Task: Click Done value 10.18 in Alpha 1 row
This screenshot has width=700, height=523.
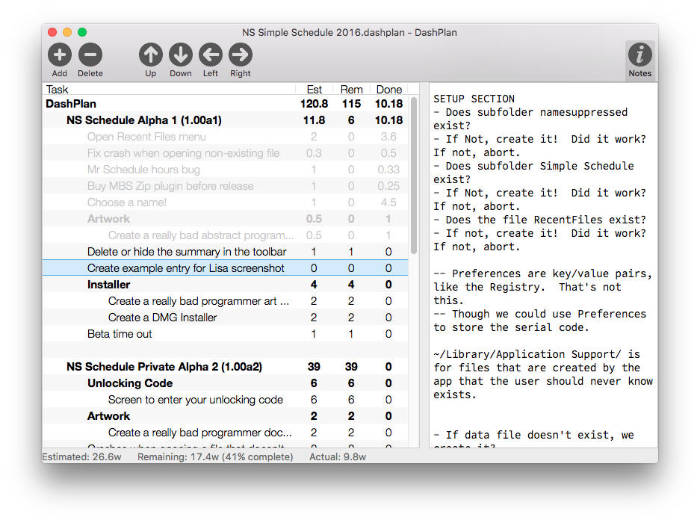Action: [x=389, y=120]
